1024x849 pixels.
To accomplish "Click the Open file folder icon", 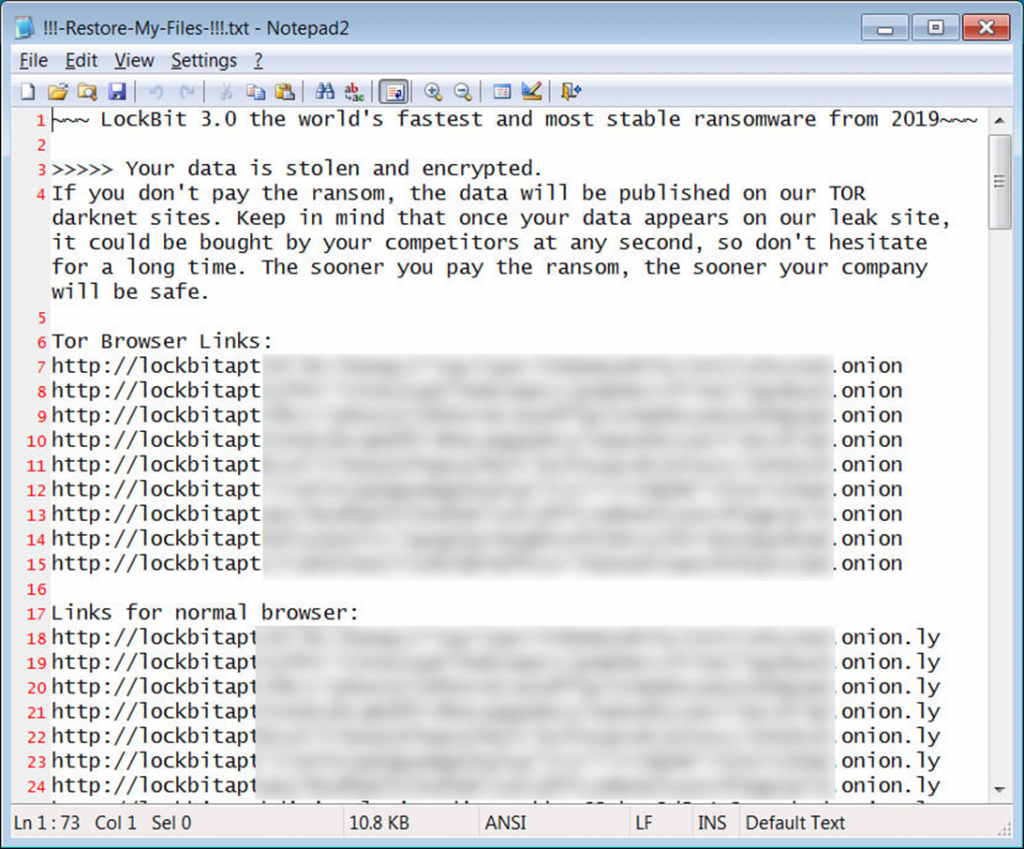I will click(57, 92).
